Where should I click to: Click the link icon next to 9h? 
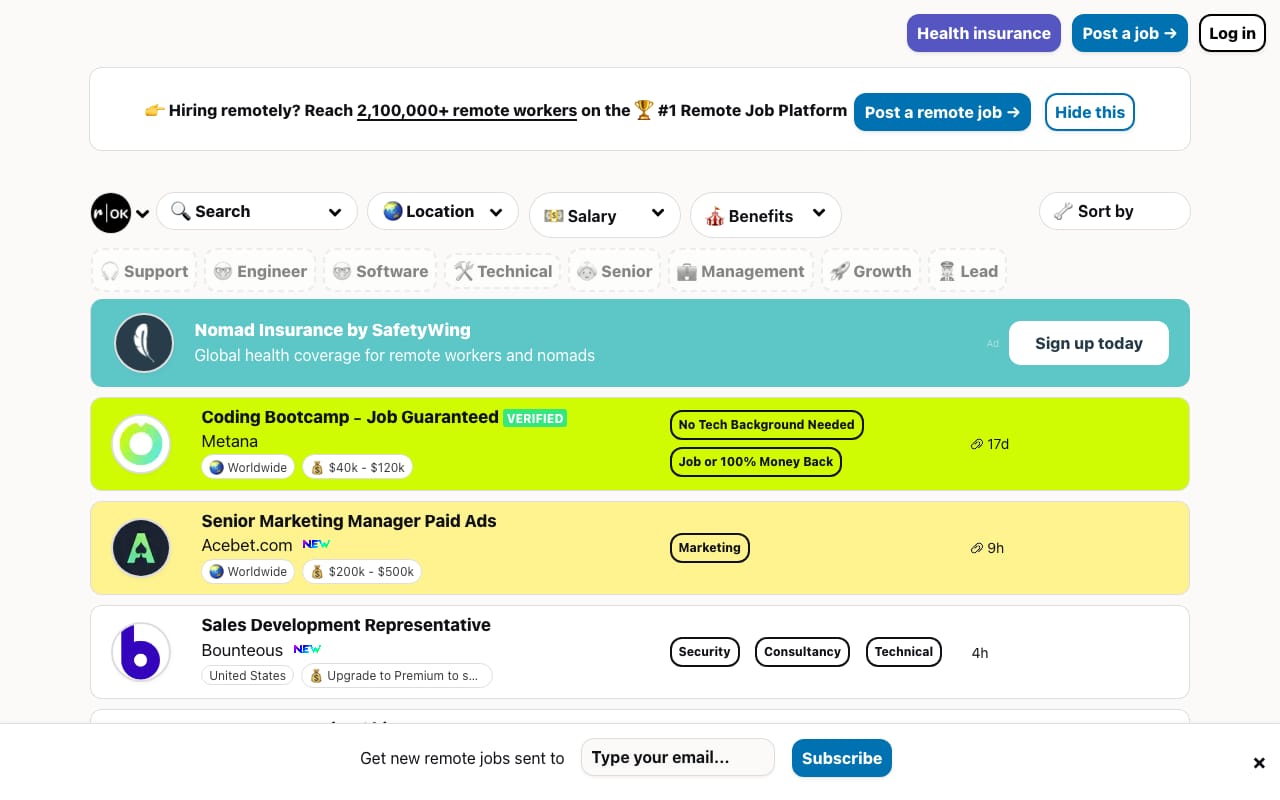pos(977,548)
